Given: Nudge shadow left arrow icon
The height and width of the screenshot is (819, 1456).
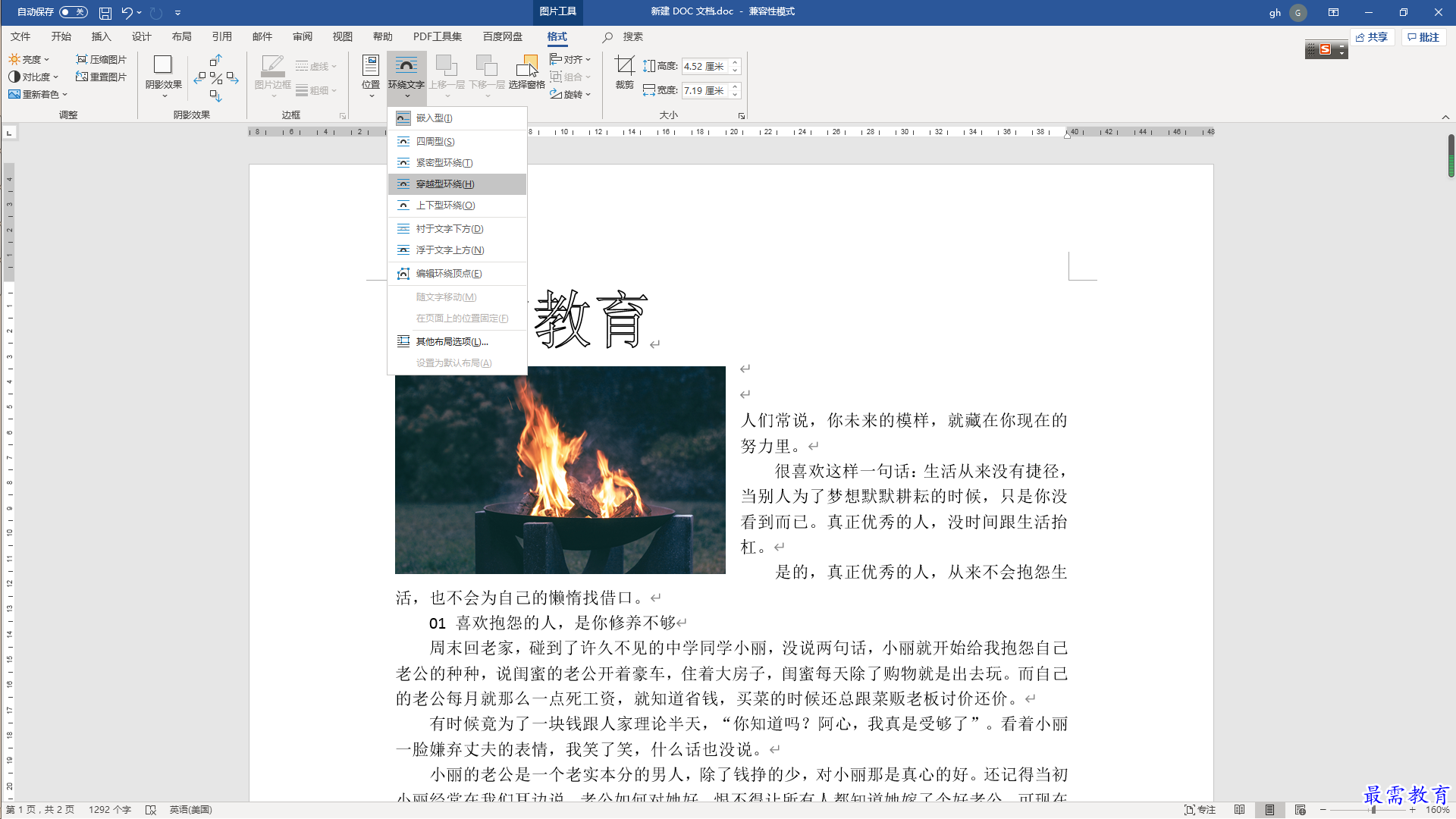Looking at the screenshot, I should 199,77.
